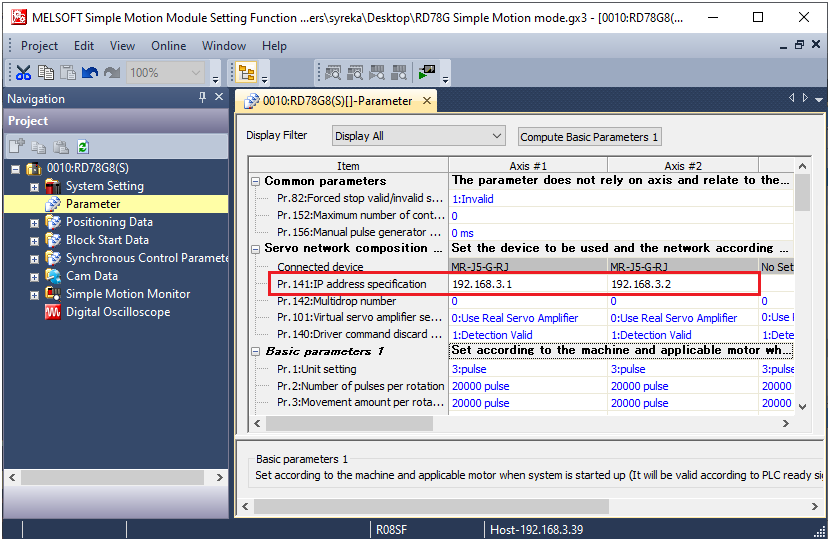830x541 pixels.
Task: Open the edit toolbar options arrow
Action: [215, 80]
